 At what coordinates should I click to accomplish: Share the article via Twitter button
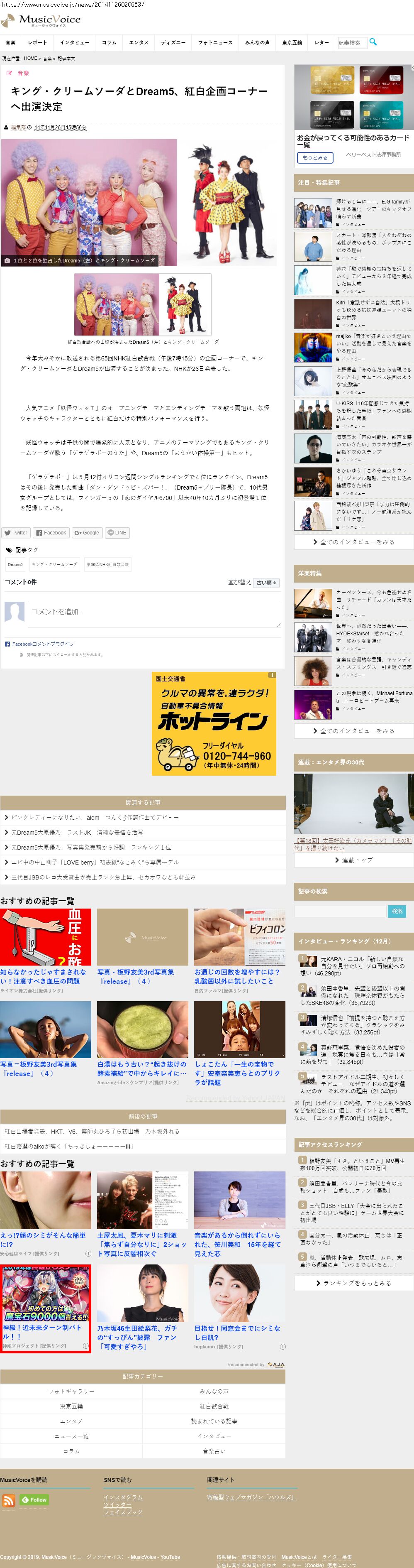pyautogui.click(x=16, y=533)
